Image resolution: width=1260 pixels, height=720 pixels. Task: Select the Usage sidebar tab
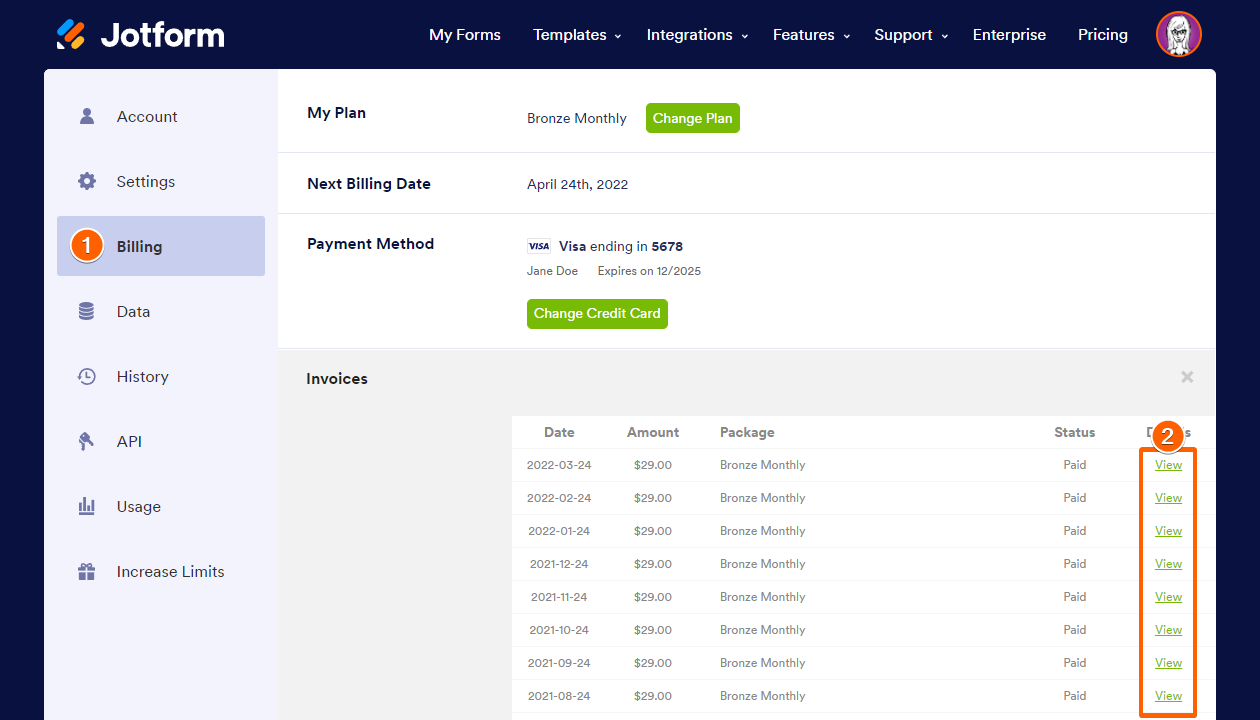coord(161,506)
